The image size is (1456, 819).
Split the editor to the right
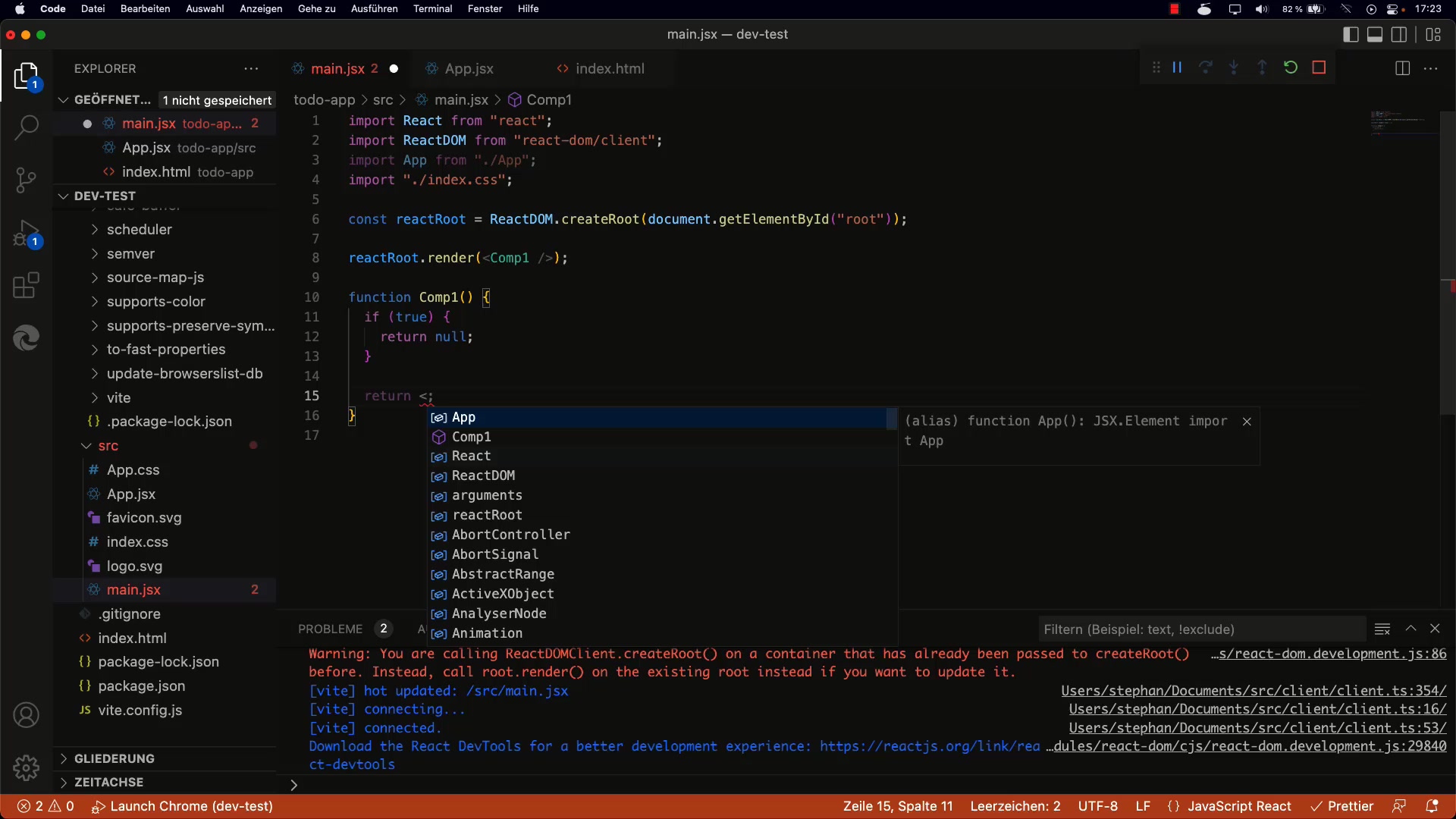tap(1402, 68)
